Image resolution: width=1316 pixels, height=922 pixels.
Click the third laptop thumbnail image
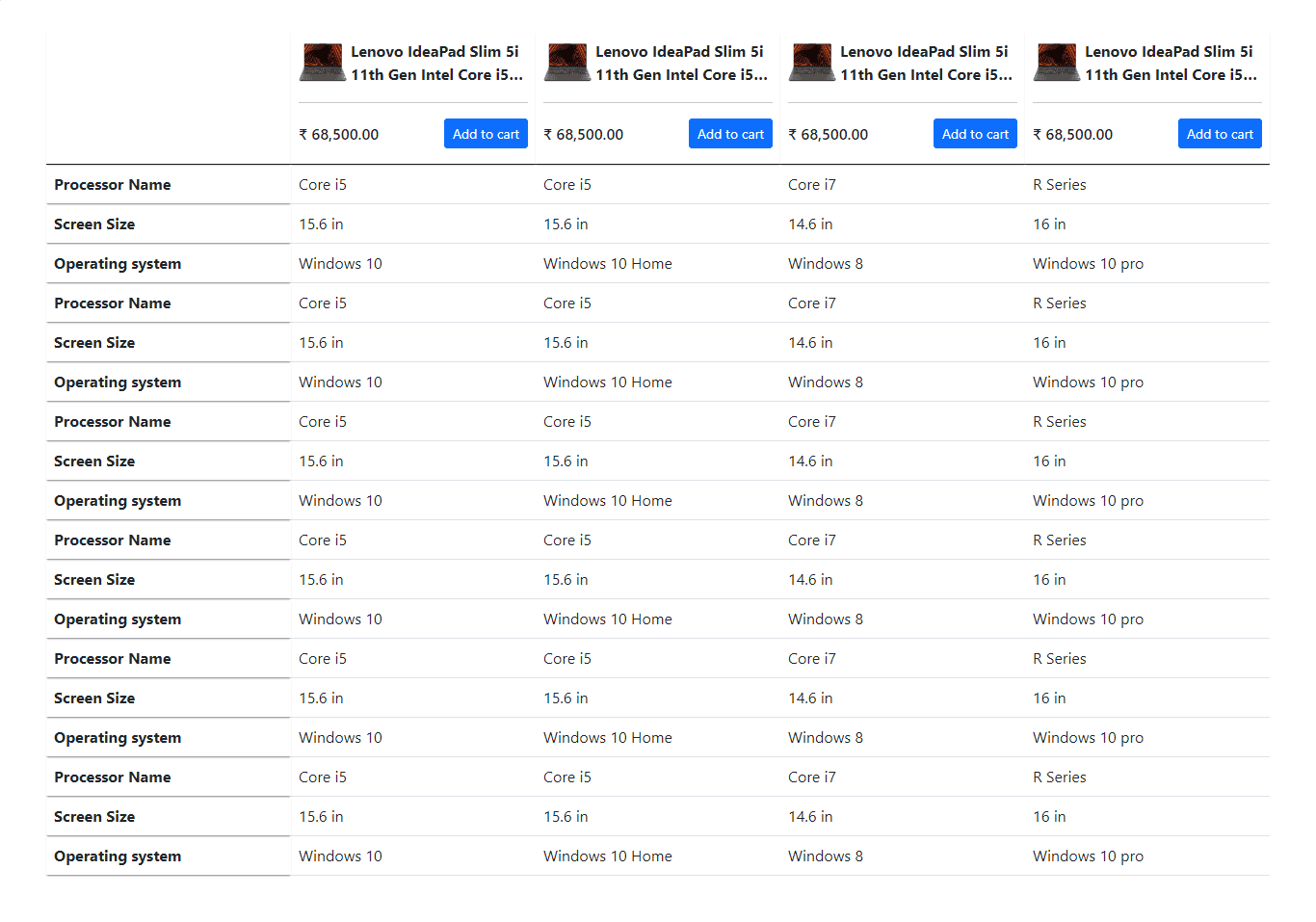click(x=811, y=62)
